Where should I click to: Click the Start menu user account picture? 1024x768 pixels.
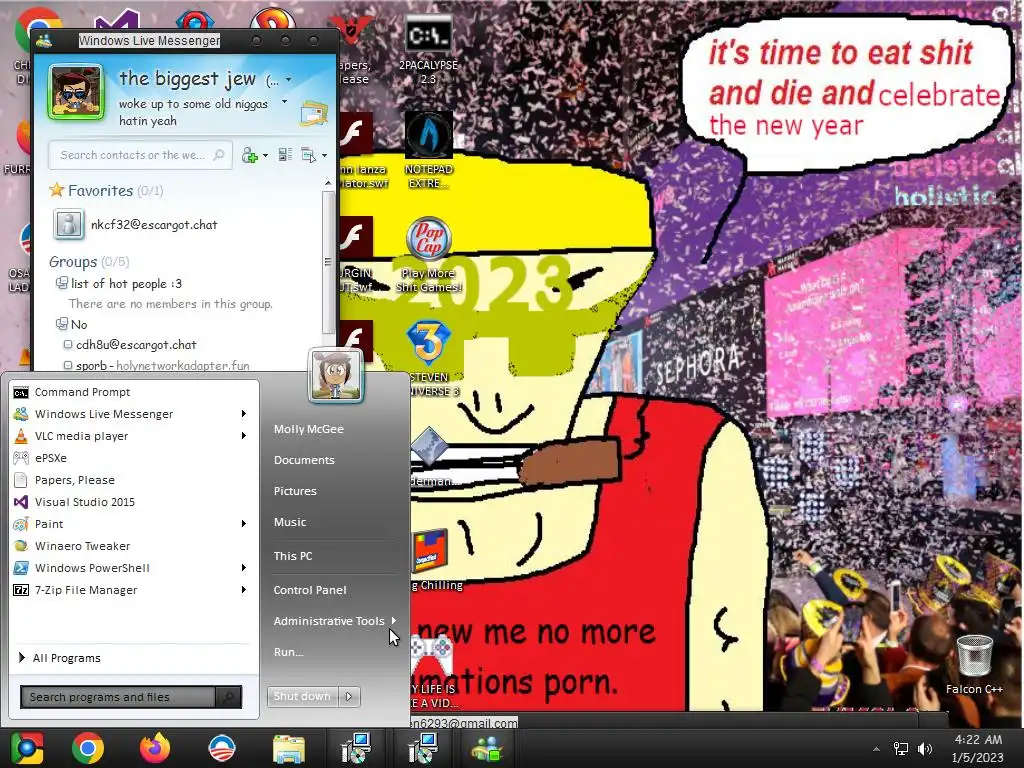(x=336, y=375)
